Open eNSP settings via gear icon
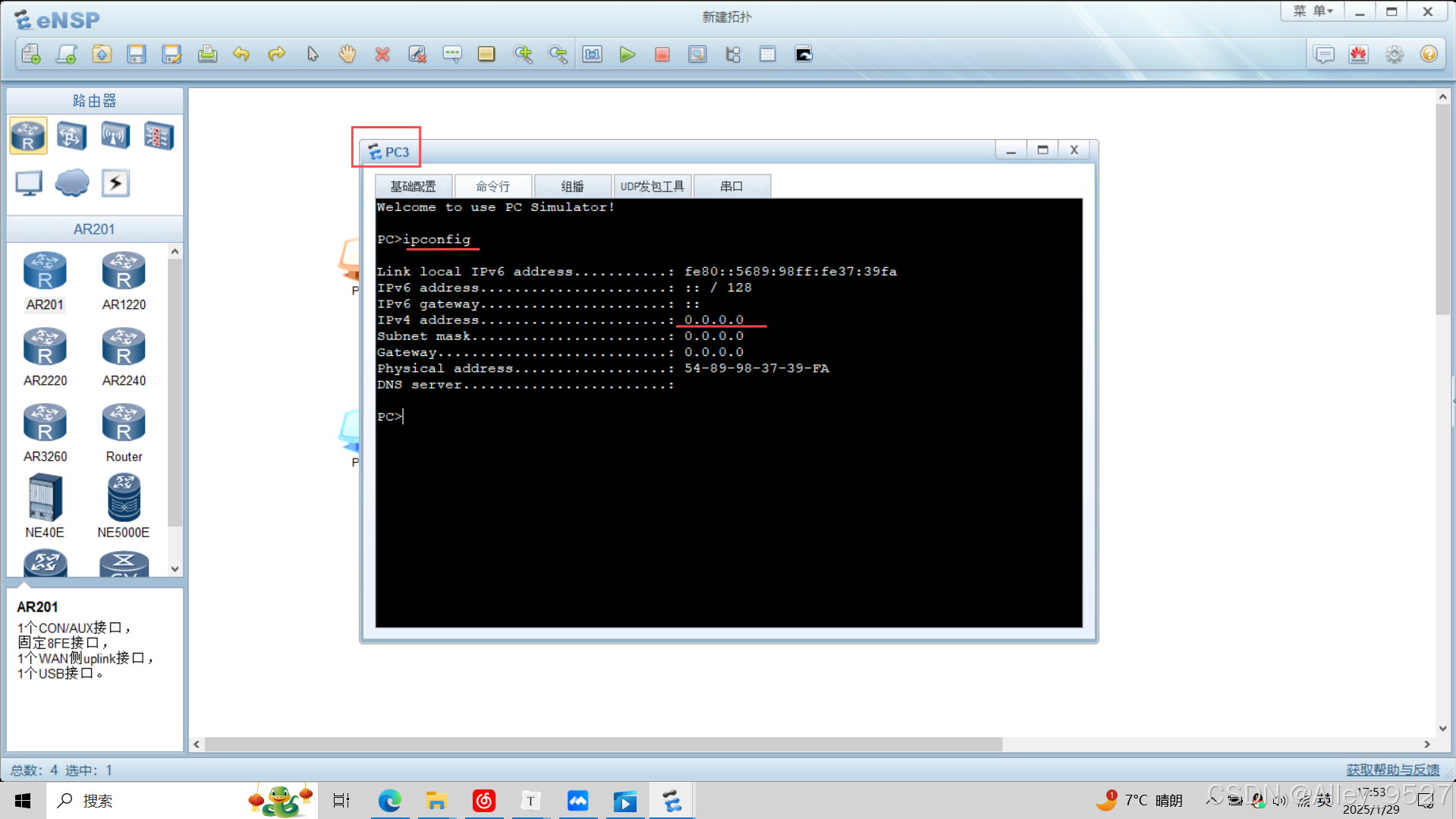This screenshot has width=1456, height=819. tap(1395, 54)
